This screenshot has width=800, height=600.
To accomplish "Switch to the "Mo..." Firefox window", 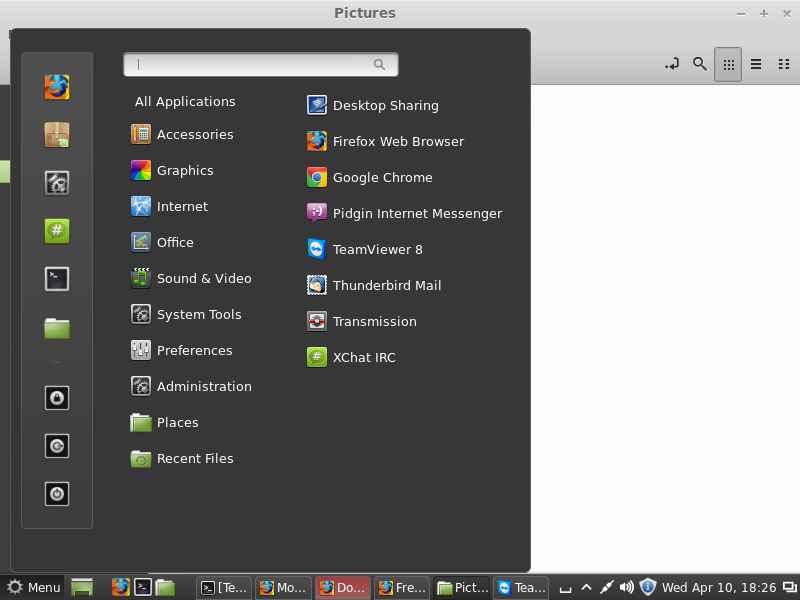I will pyautogui.click(x=283, y=588).
